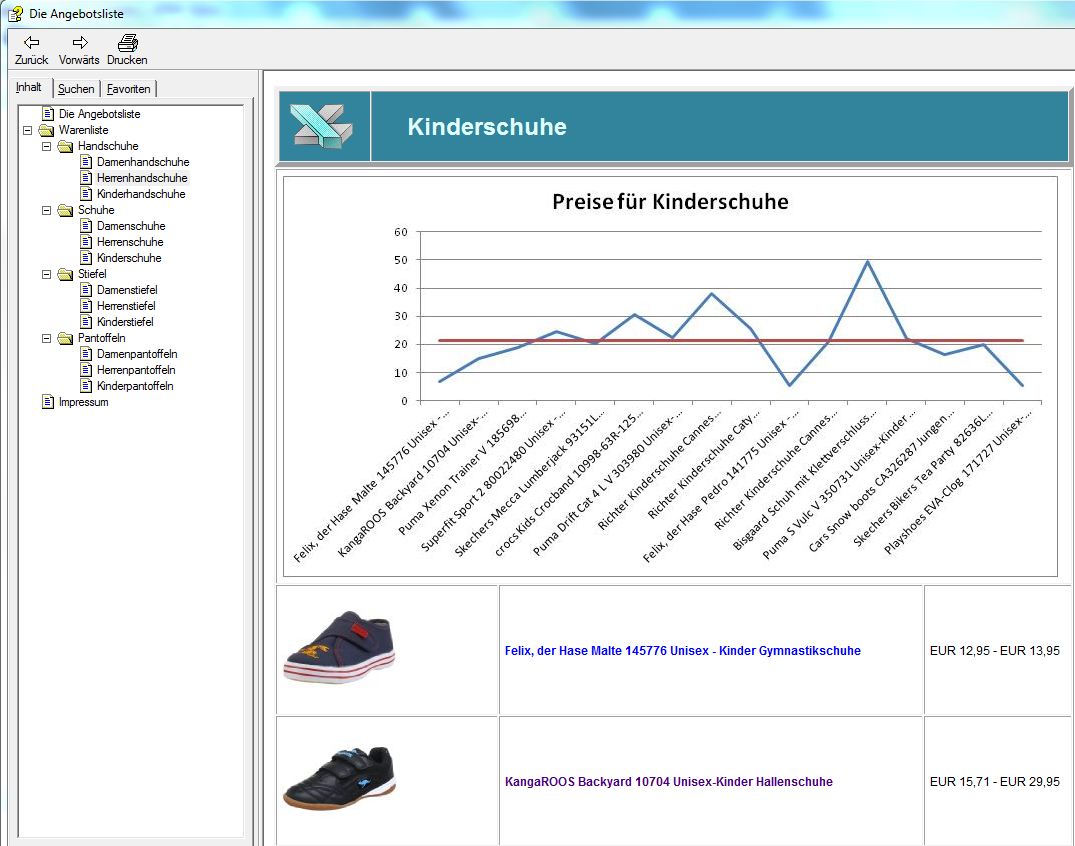Collapse the Warenliste tree node
Viewport: 1075px width, 846px height.
pos(27,130)
